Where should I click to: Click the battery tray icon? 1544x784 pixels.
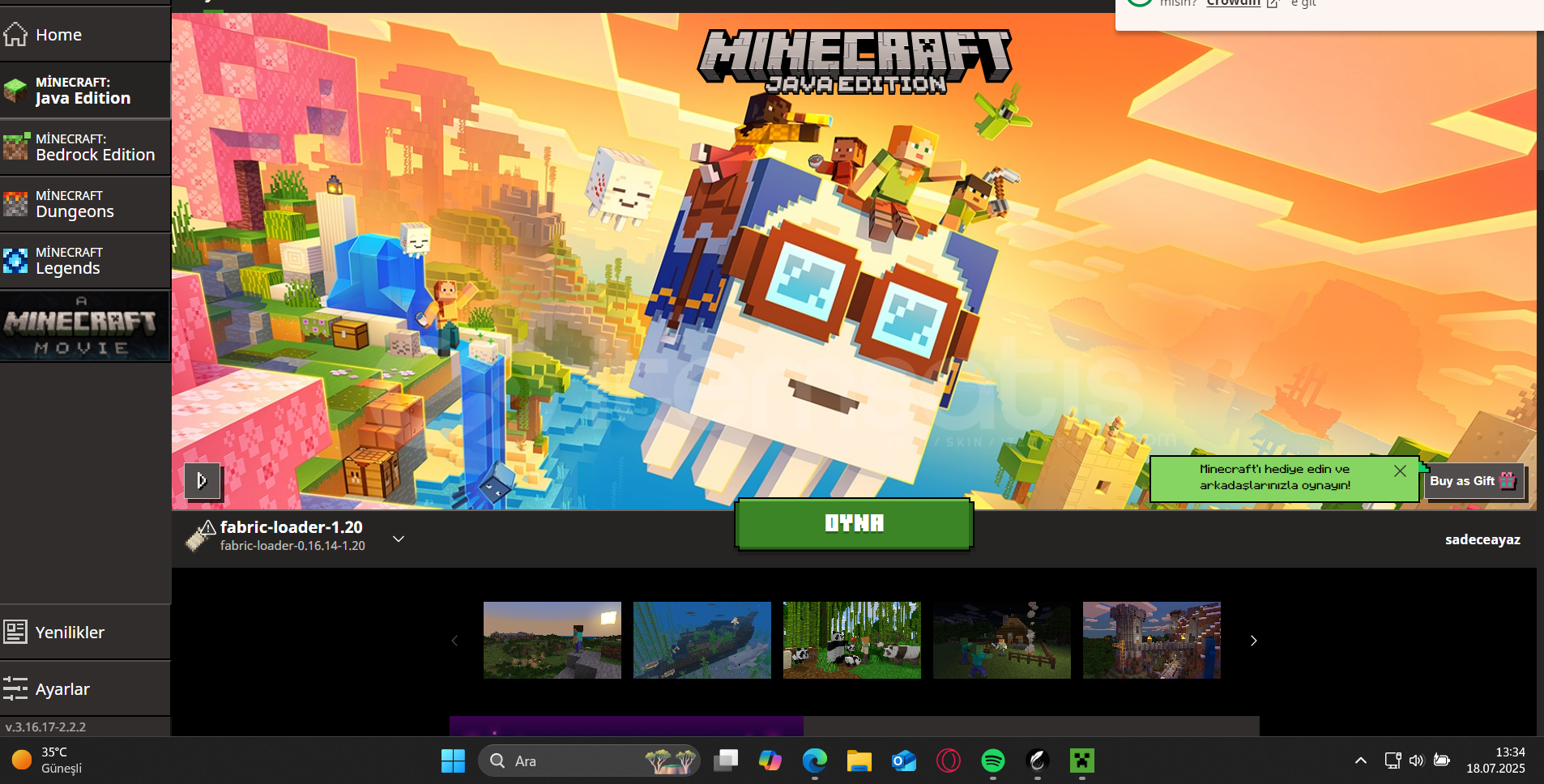tap(1442, 760)
